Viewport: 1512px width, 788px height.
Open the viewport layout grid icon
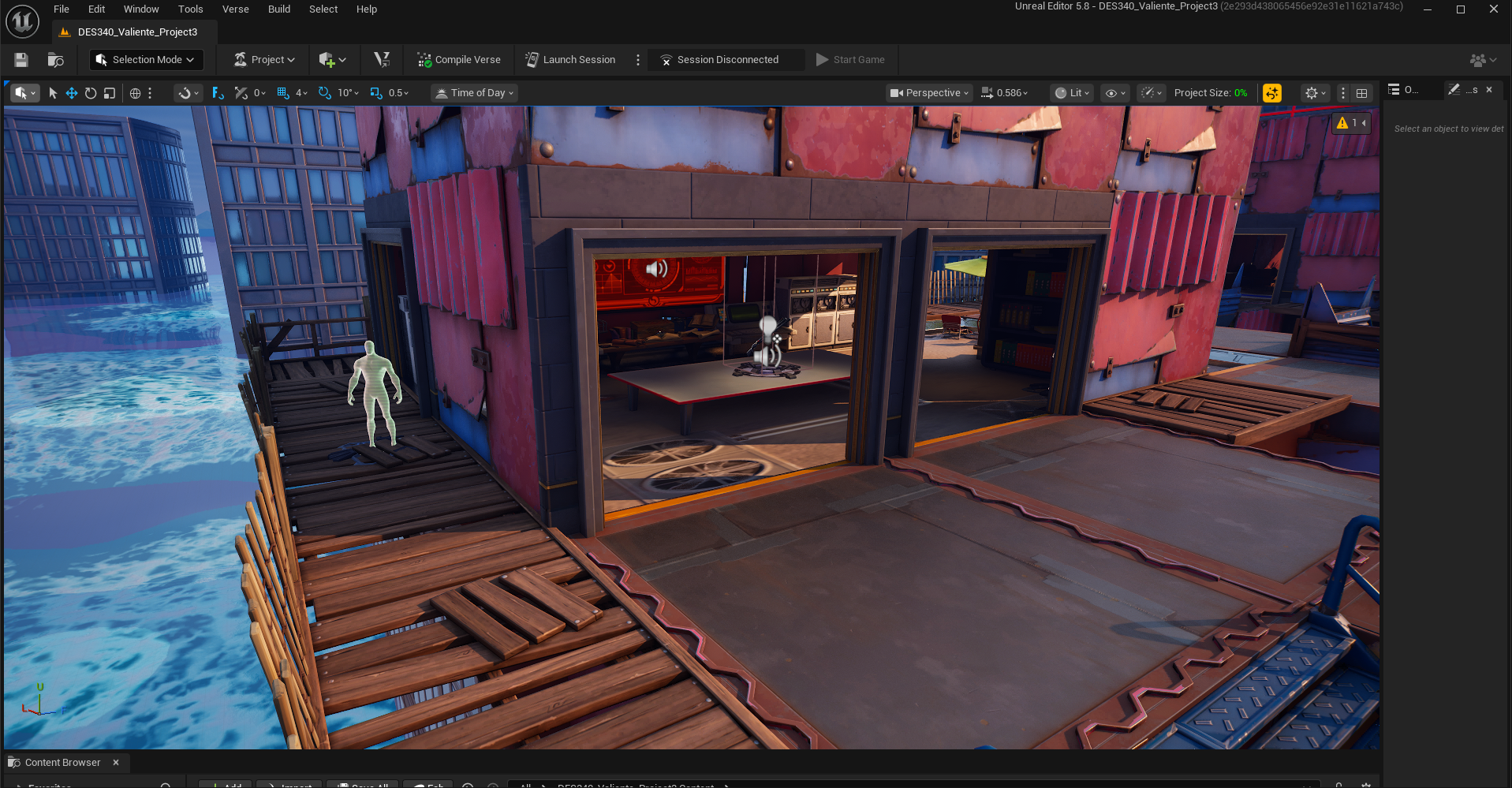[1361, 93]
